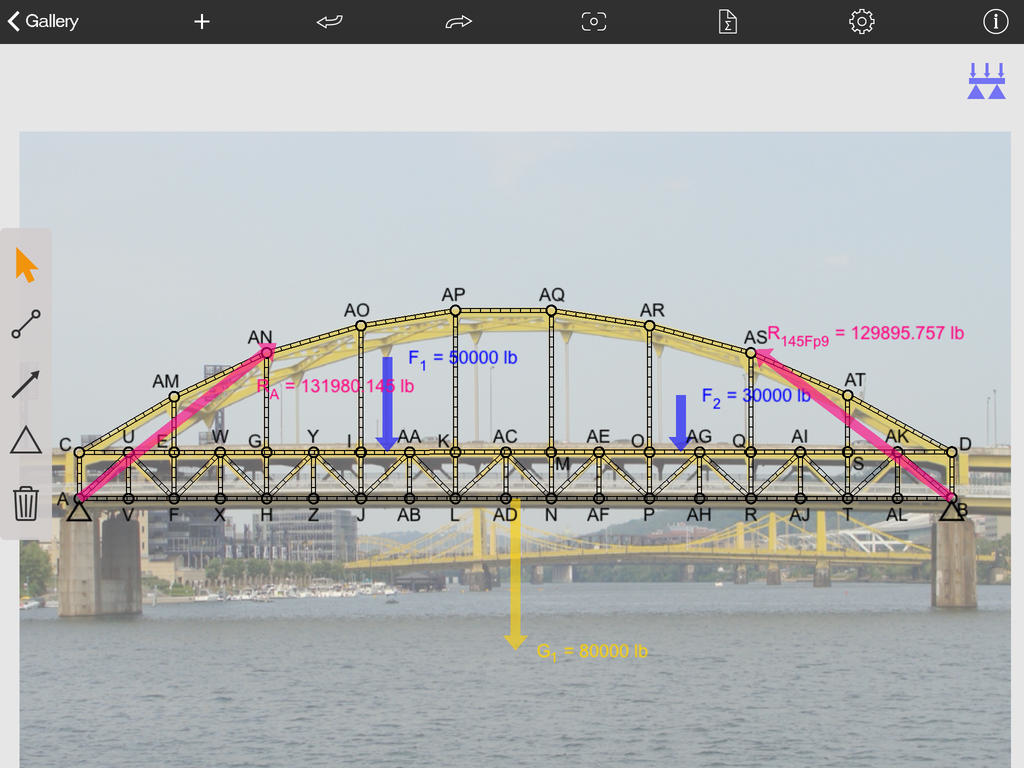The height and width of the screenshot is (768, 1024).
Task: Open the calculation report document icon
Action: [x=728, y=21]
